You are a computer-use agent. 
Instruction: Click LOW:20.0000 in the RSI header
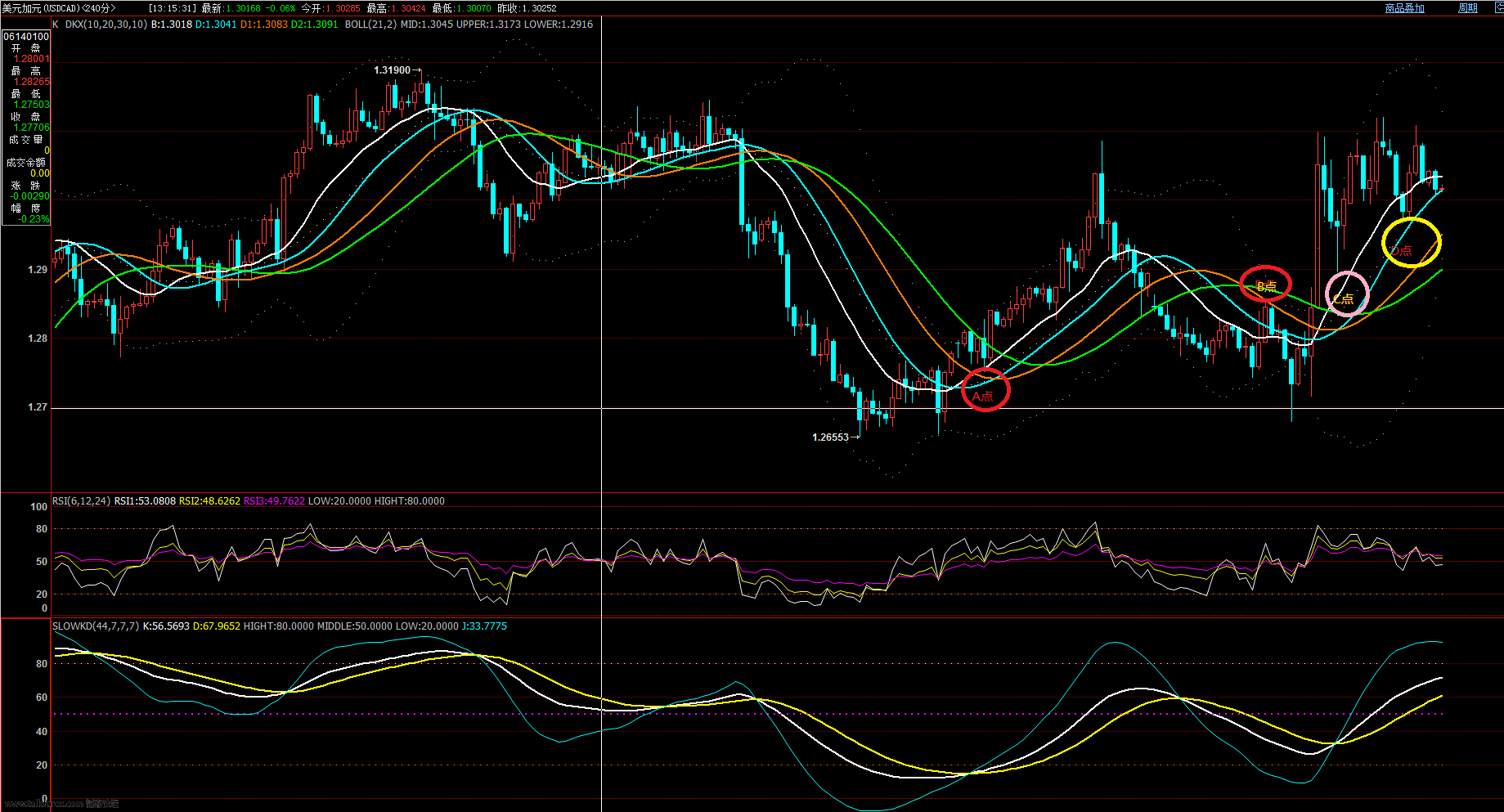[339, 501]
